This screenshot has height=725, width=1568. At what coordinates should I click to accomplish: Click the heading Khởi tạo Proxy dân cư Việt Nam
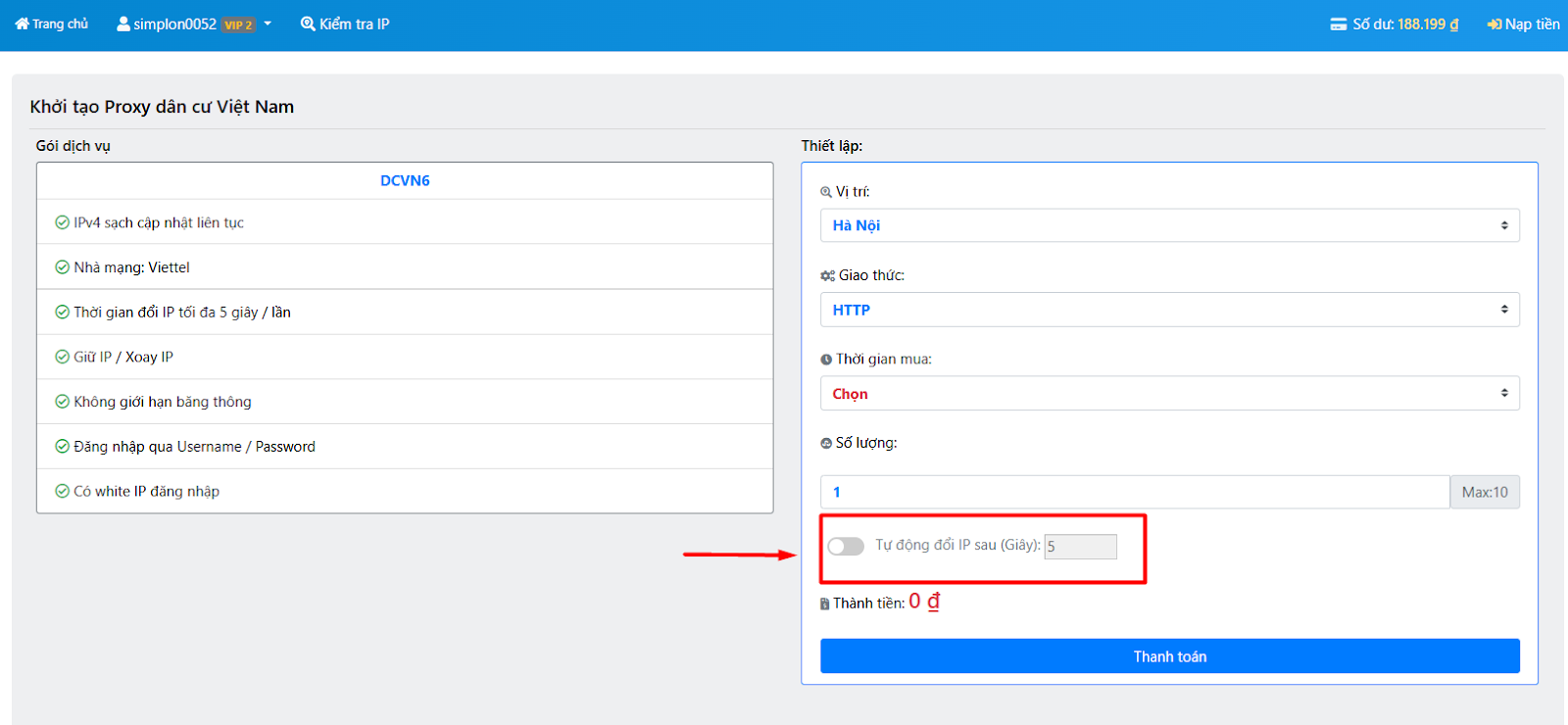[162, 107]
